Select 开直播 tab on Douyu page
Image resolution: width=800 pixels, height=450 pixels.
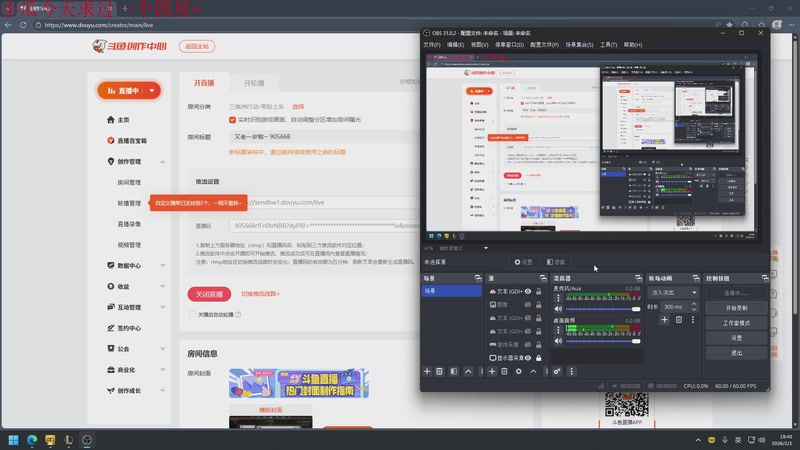(x=204, y=83)
